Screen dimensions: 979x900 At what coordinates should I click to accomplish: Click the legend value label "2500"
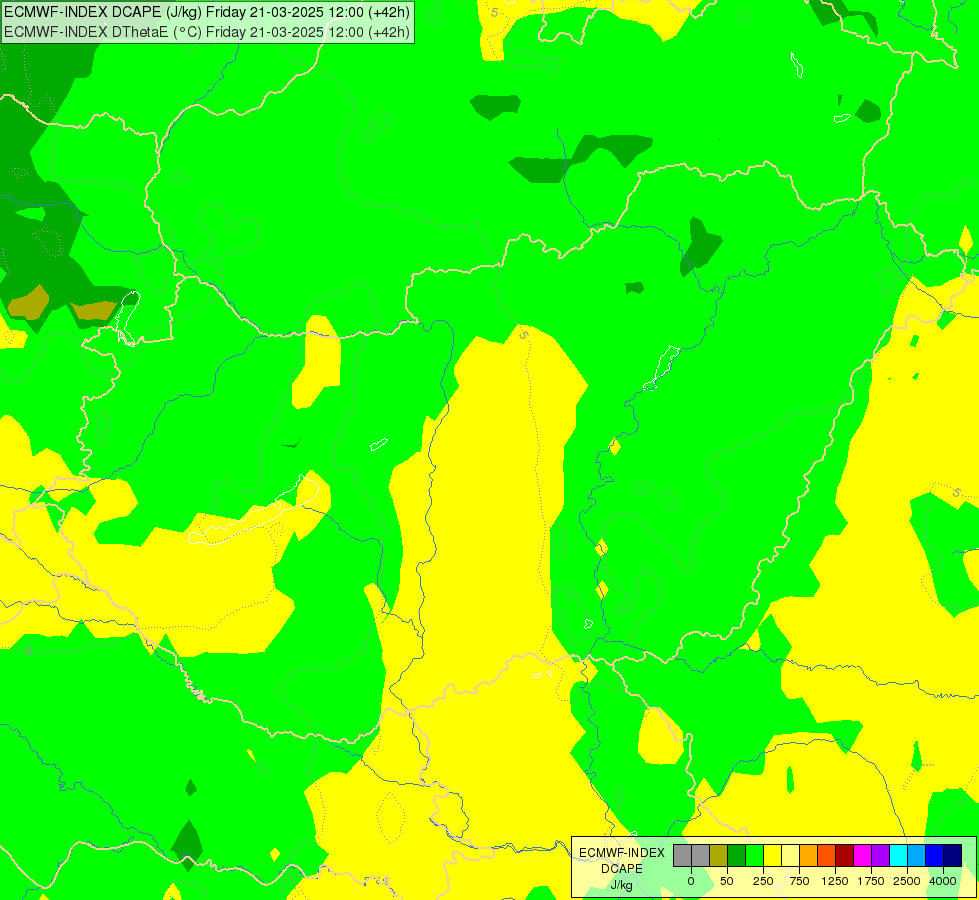click(907, 881)
